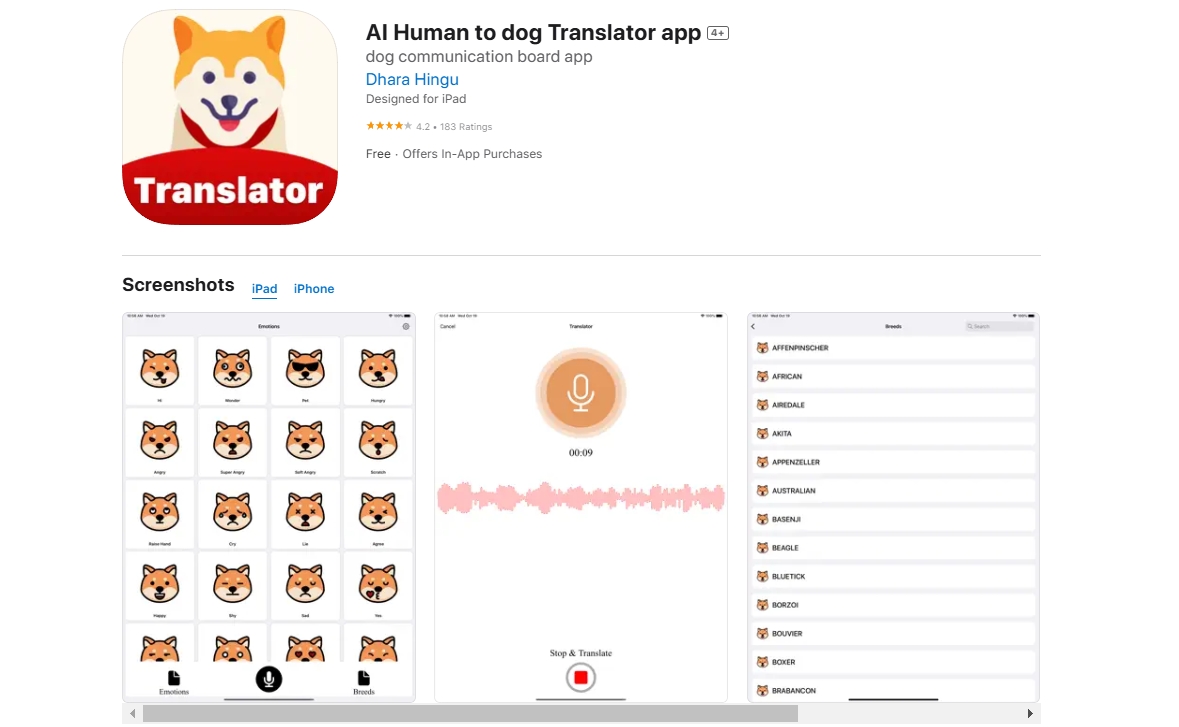Select the AKITA breed row
The width and height of the screenshot is (1179, 727).
pyautogui.click(x=893, y=434)
